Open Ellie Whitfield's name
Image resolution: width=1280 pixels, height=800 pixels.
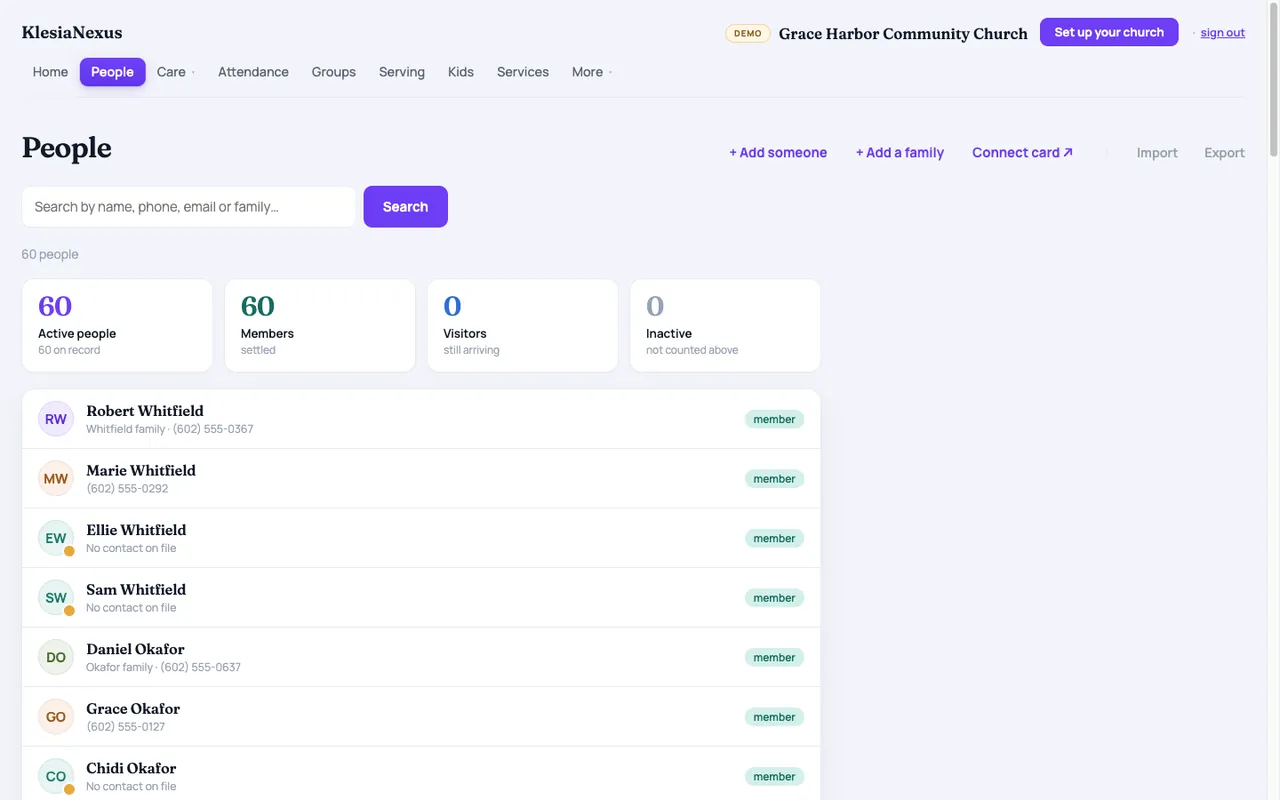(136, 530)
